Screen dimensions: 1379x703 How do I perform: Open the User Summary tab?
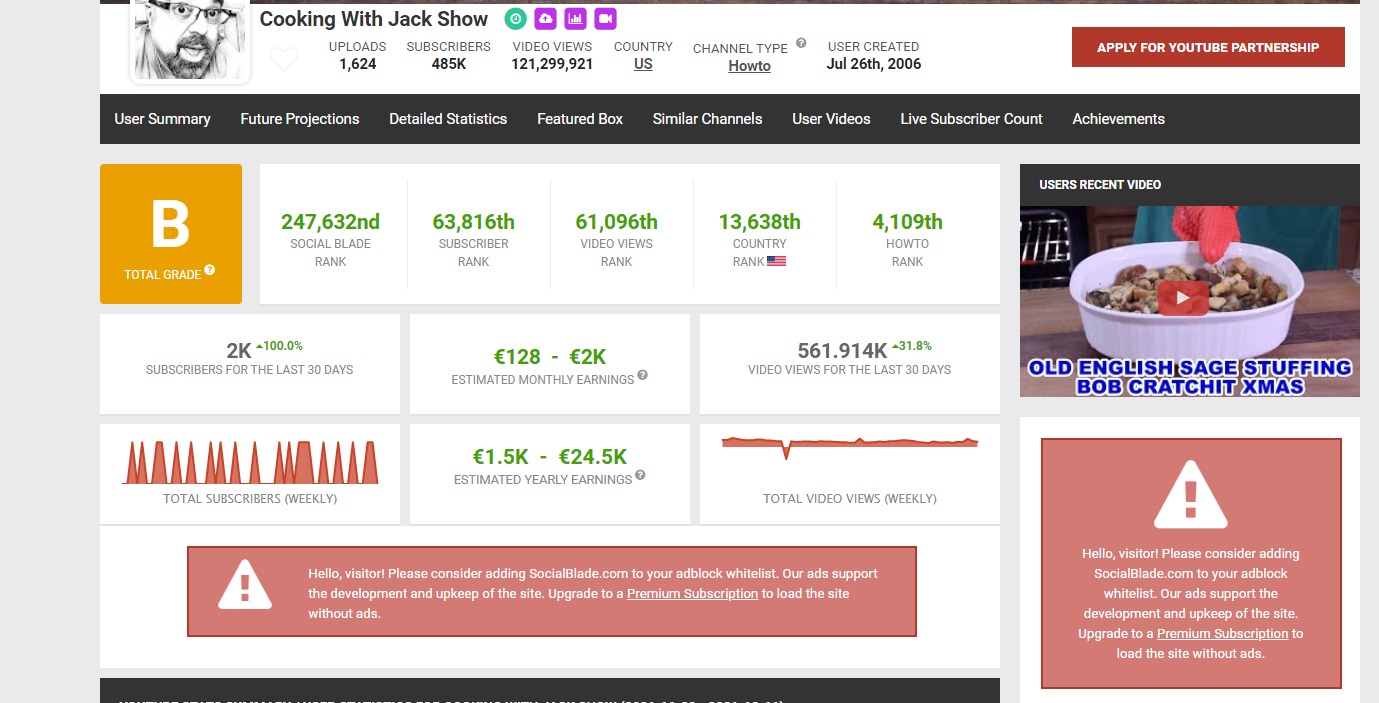(x=162, y=119)
